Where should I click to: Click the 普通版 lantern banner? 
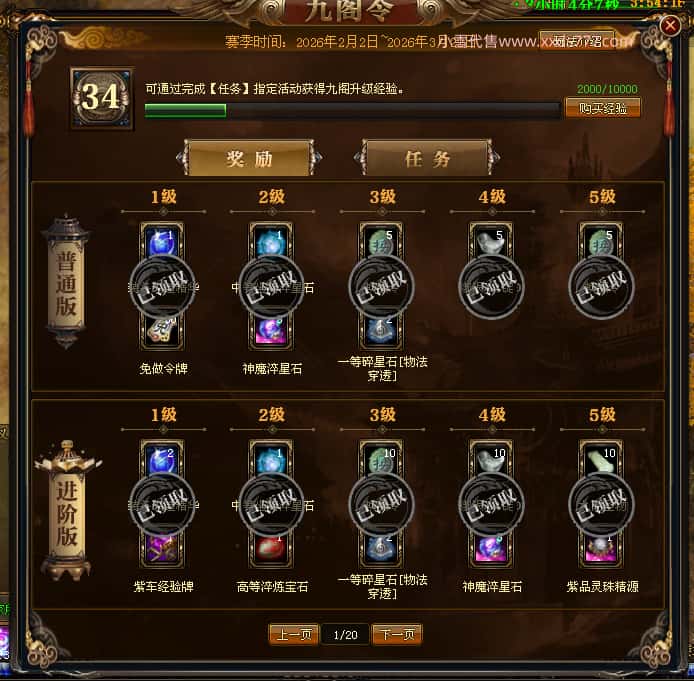66,282
